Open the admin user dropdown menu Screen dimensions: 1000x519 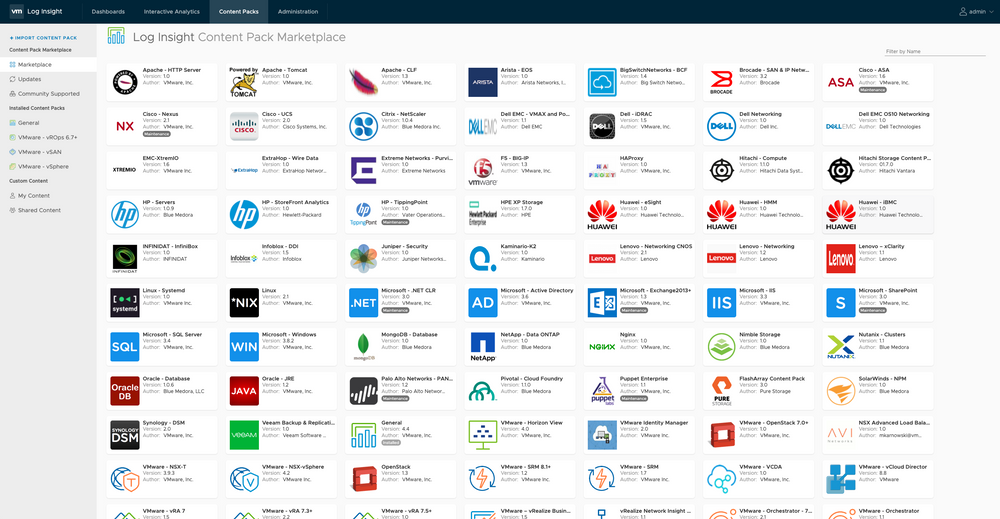point(976,12)
